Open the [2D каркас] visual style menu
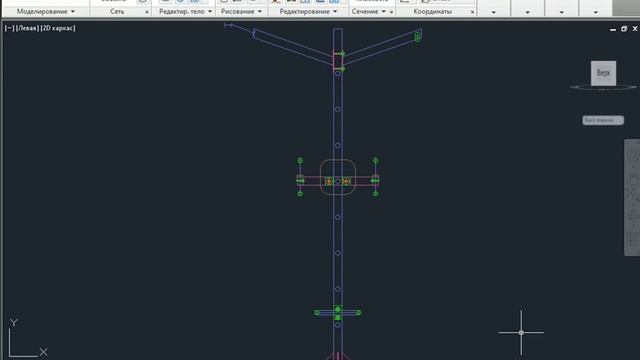Image resolution: width=640 pixels, height=360 pixels. coord(58,28)
